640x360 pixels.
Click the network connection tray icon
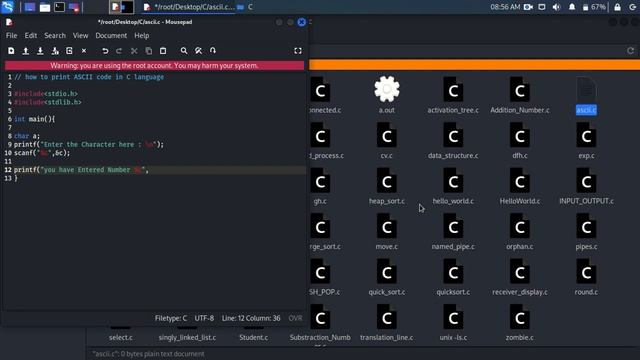[x=542, y=7]
